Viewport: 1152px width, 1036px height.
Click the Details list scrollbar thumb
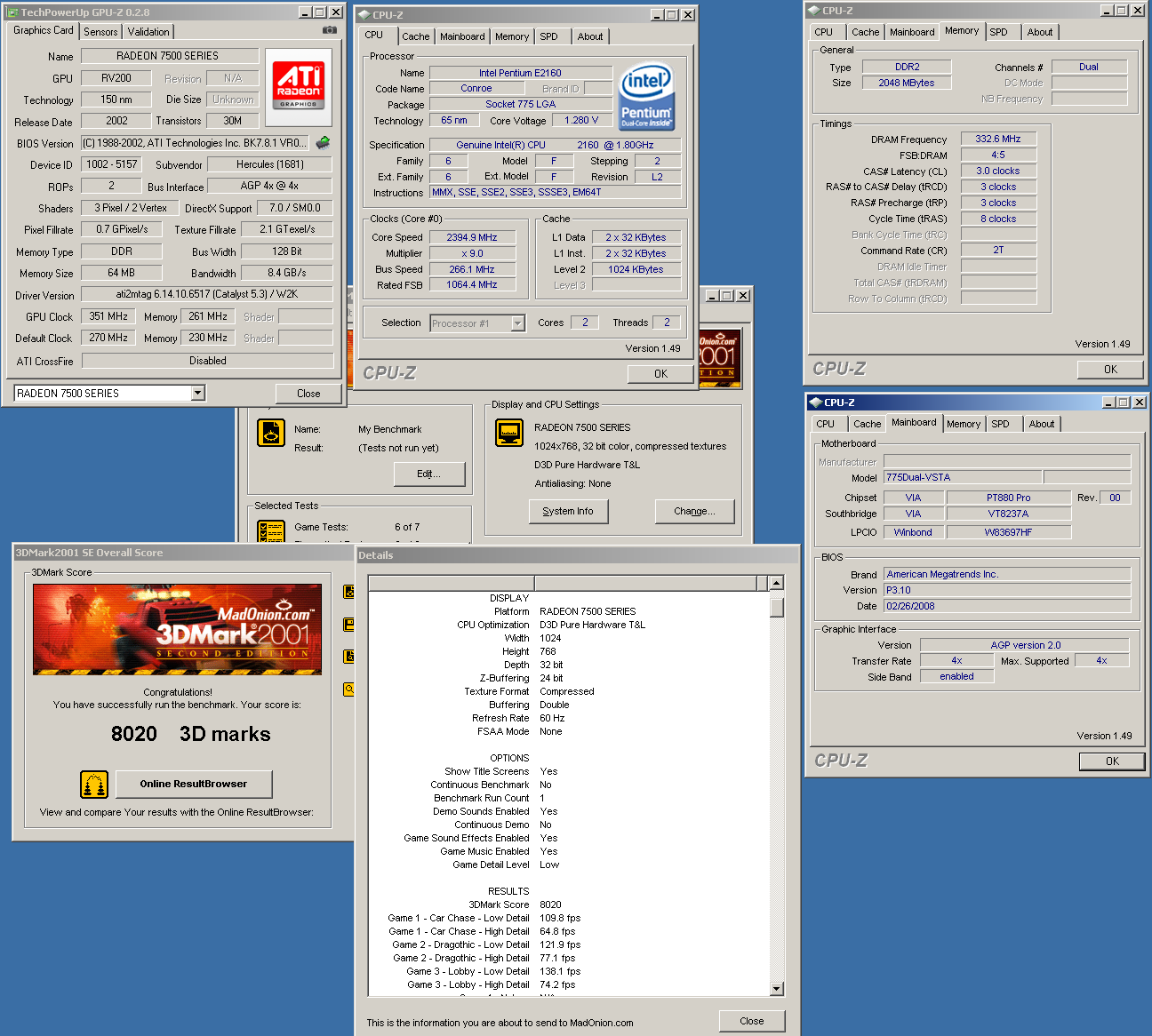pyautogui.click(x=776, y=608)
